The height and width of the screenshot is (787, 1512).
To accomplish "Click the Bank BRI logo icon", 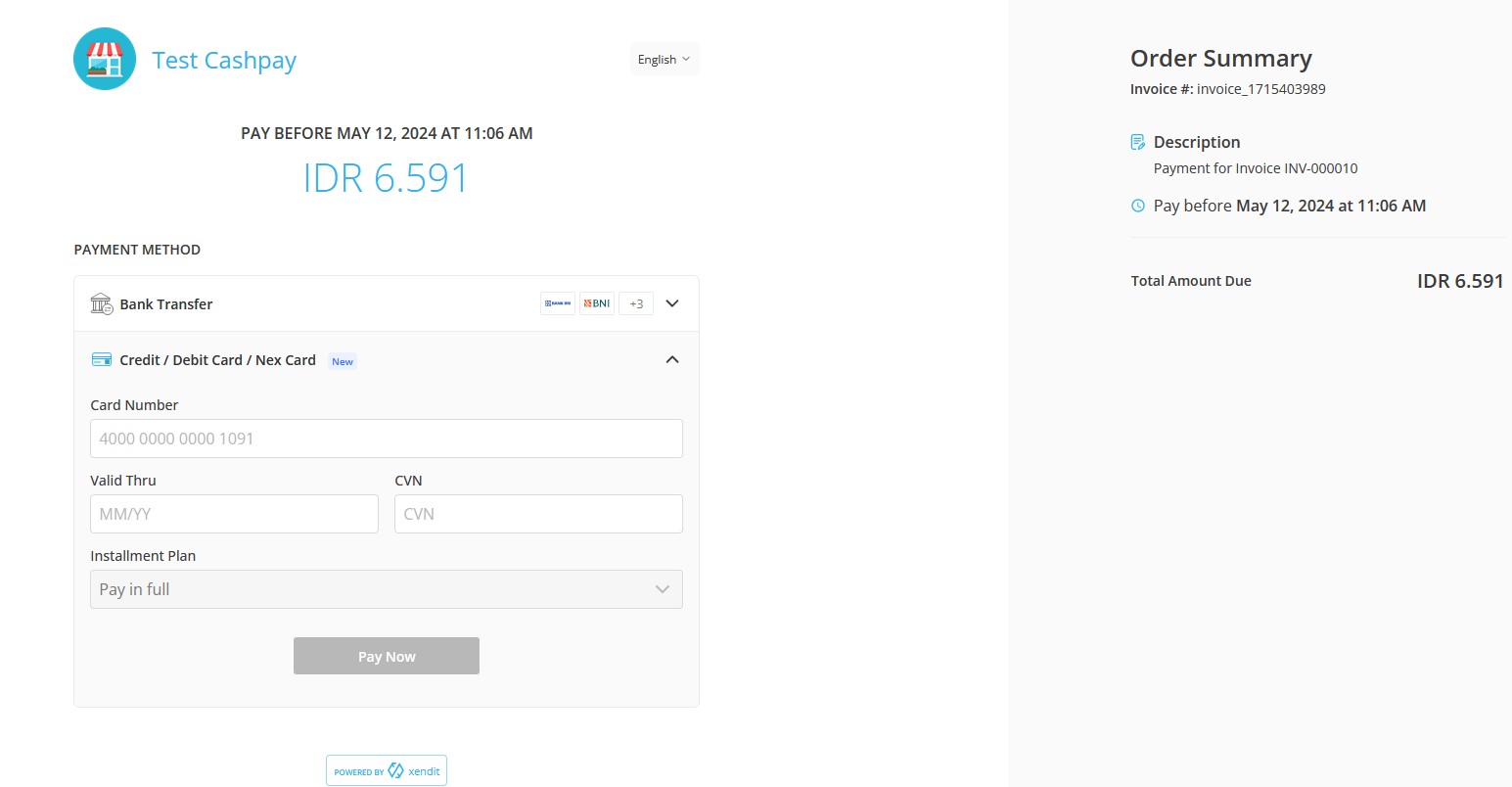I will pos(558,302).
